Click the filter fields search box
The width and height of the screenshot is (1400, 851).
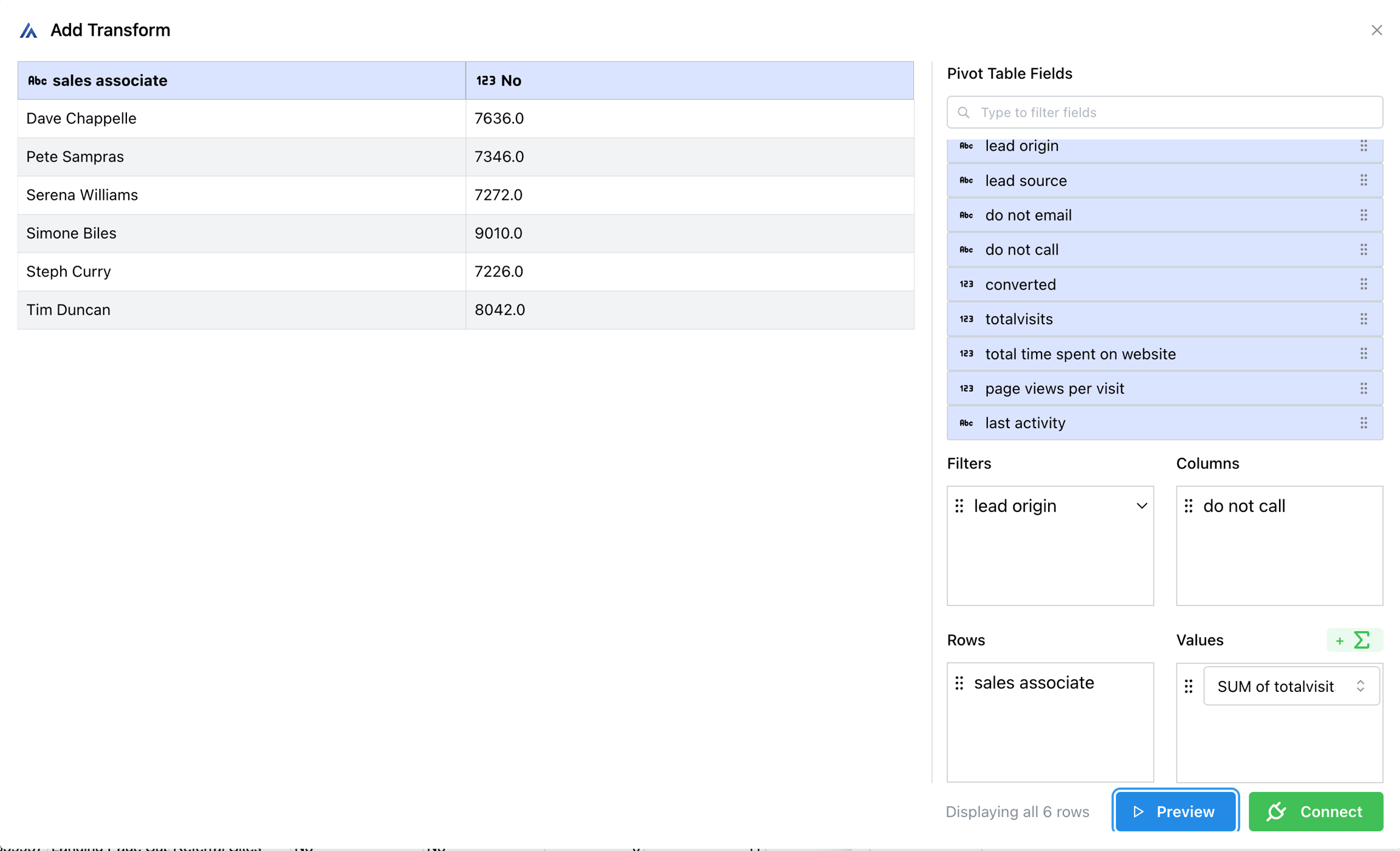(1173, 112)
